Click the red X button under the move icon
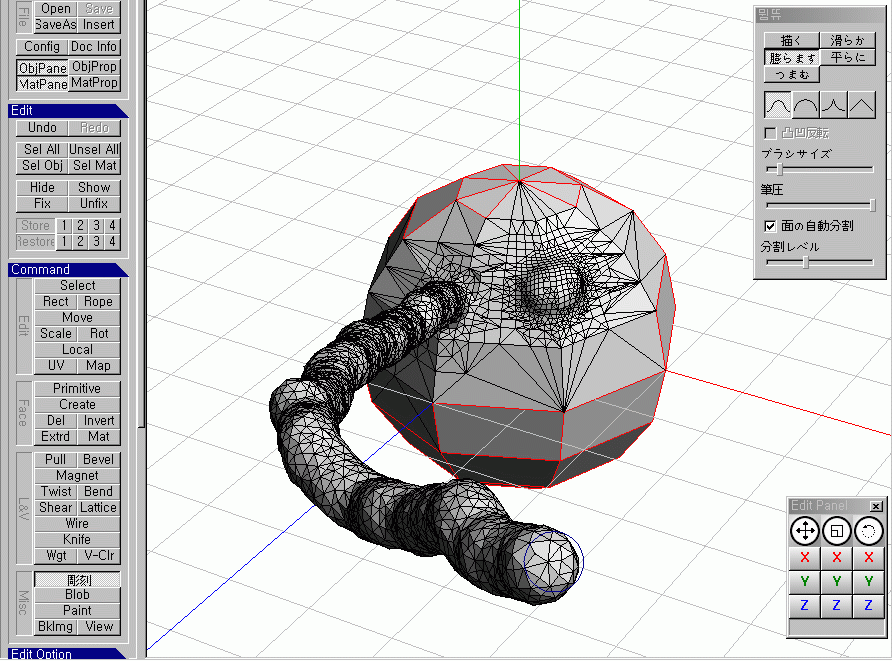This screenshot has height=661, width=892. (804, 557)
